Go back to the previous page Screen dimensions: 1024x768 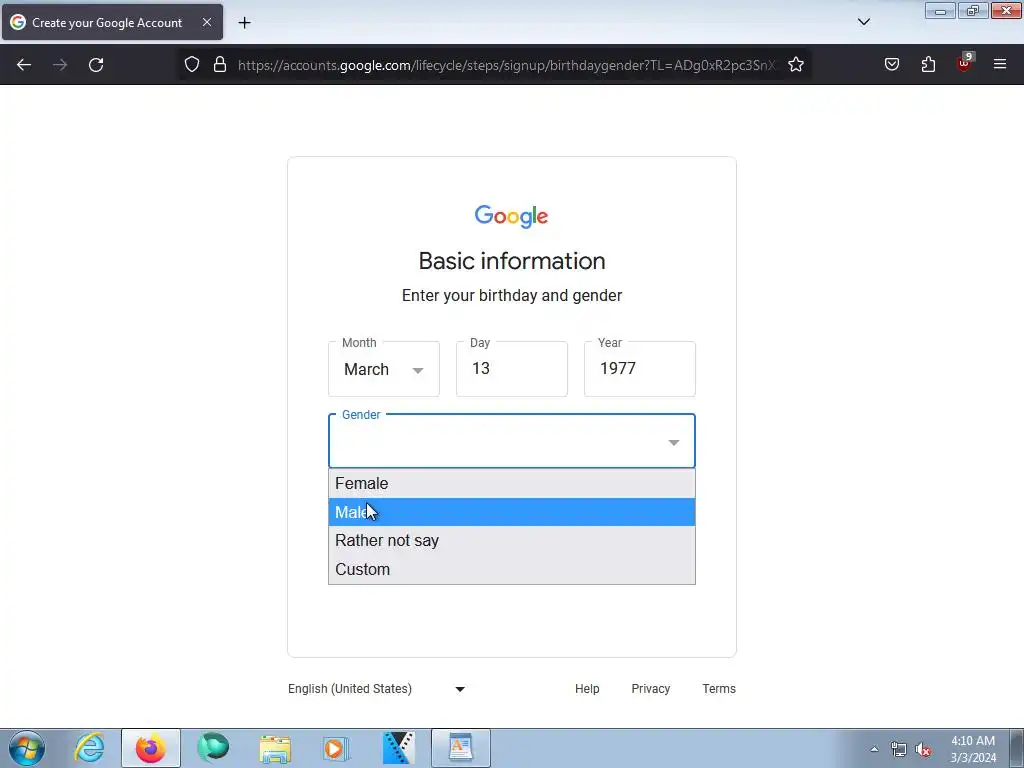24,65
